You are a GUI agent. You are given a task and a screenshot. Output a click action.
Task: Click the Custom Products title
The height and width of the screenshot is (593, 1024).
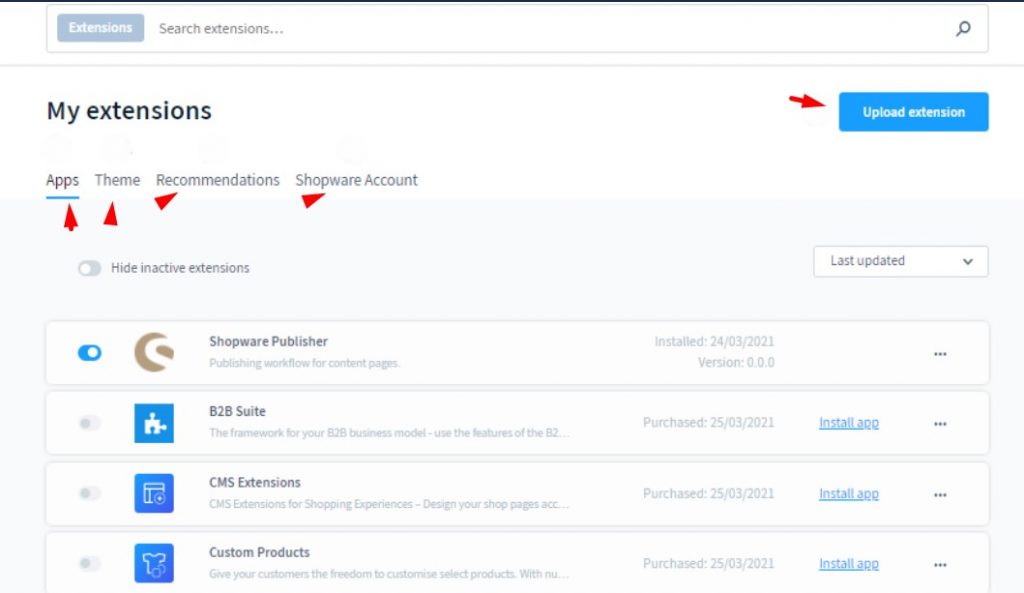coord(259,553)
